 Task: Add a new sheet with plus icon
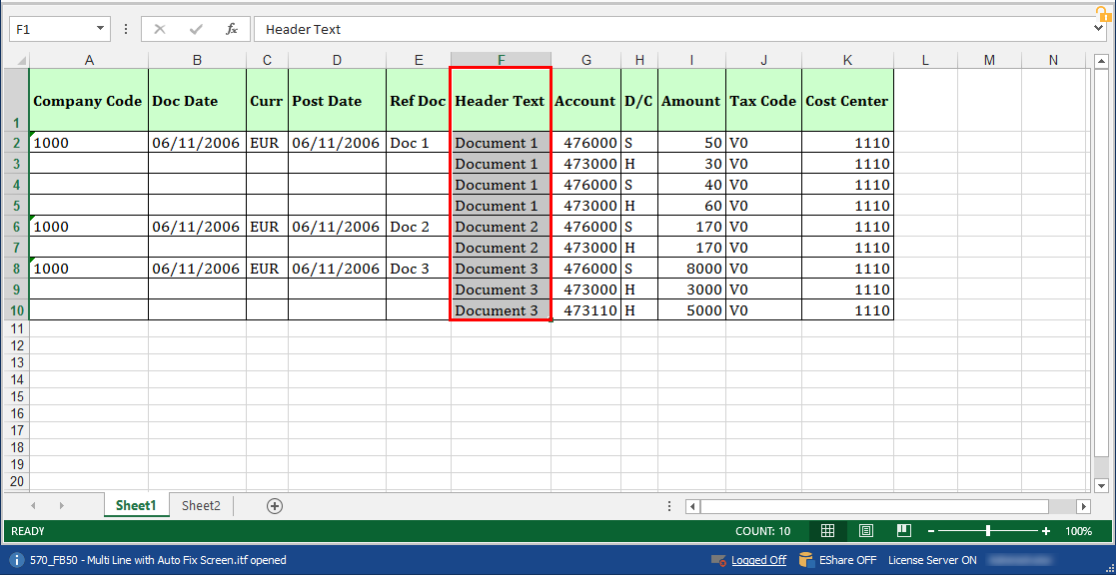(x=275, y=506)
